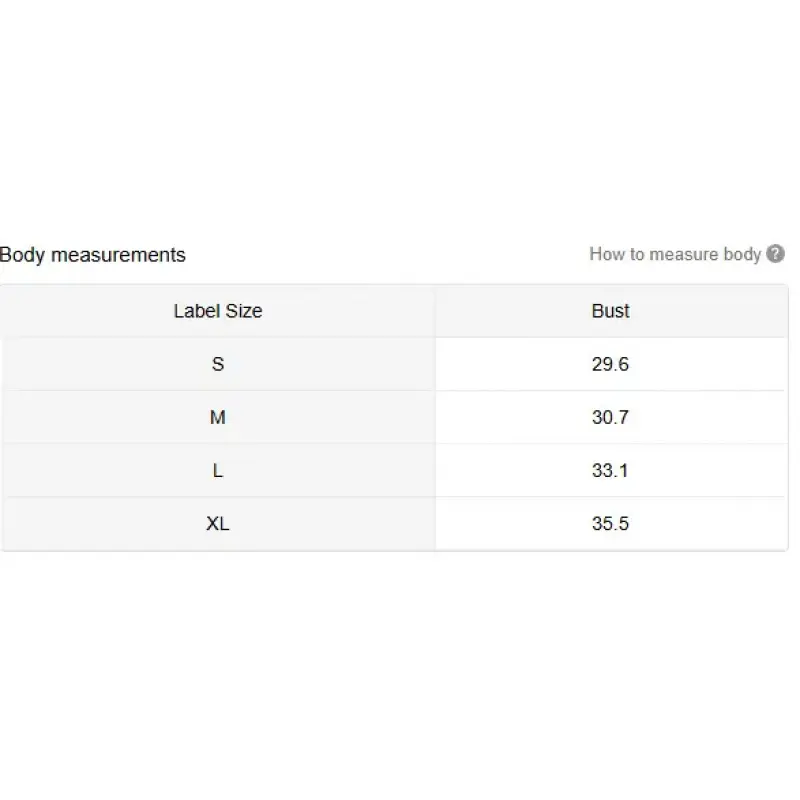Pick the bust measurement for size M
Viewport: 800px width, 800px height.
(x=610, y=417)
